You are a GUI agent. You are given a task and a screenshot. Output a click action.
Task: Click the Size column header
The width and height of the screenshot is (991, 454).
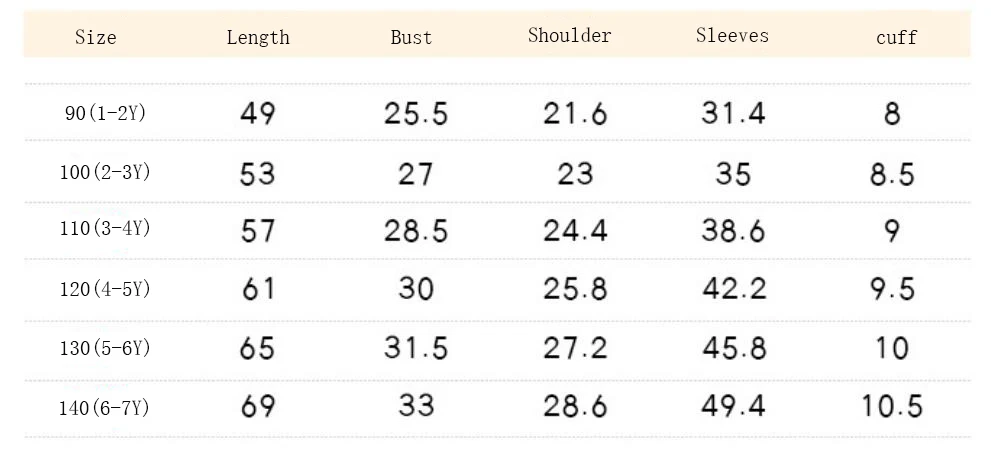[96, 38]
